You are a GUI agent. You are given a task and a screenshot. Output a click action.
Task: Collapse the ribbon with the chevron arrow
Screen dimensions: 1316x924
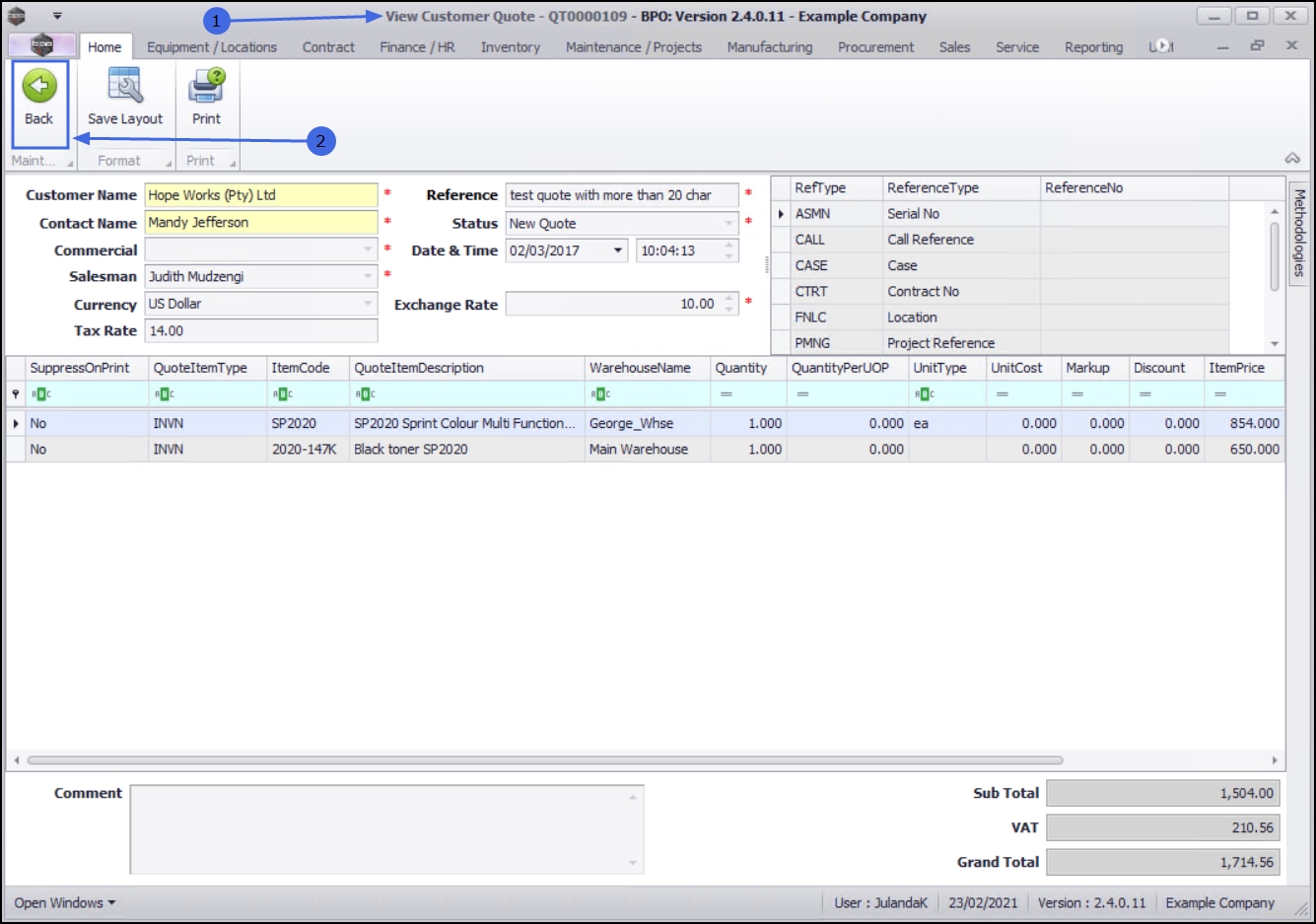point(1292,159)
